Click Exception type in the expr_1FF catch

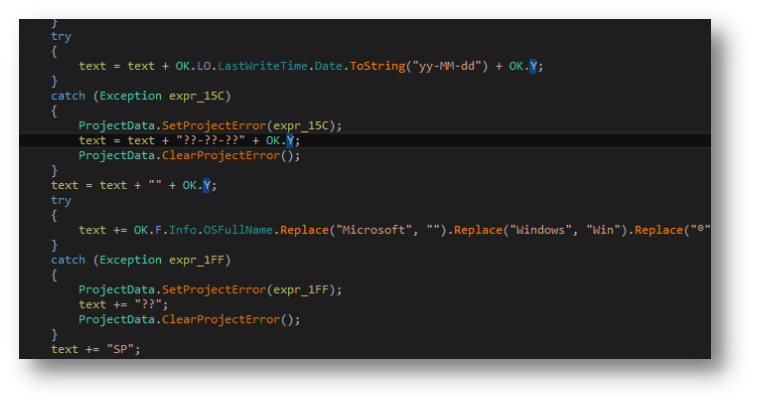(130, 260)
